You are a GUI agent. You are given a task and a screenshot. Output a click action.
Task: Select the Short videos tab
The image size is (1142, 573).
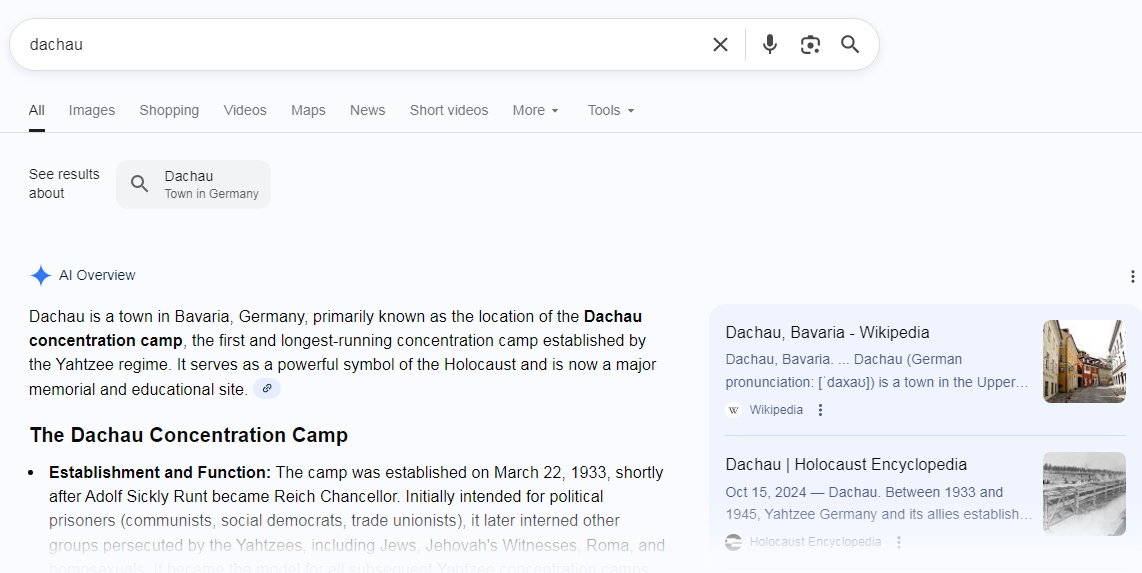pos(449,110)
